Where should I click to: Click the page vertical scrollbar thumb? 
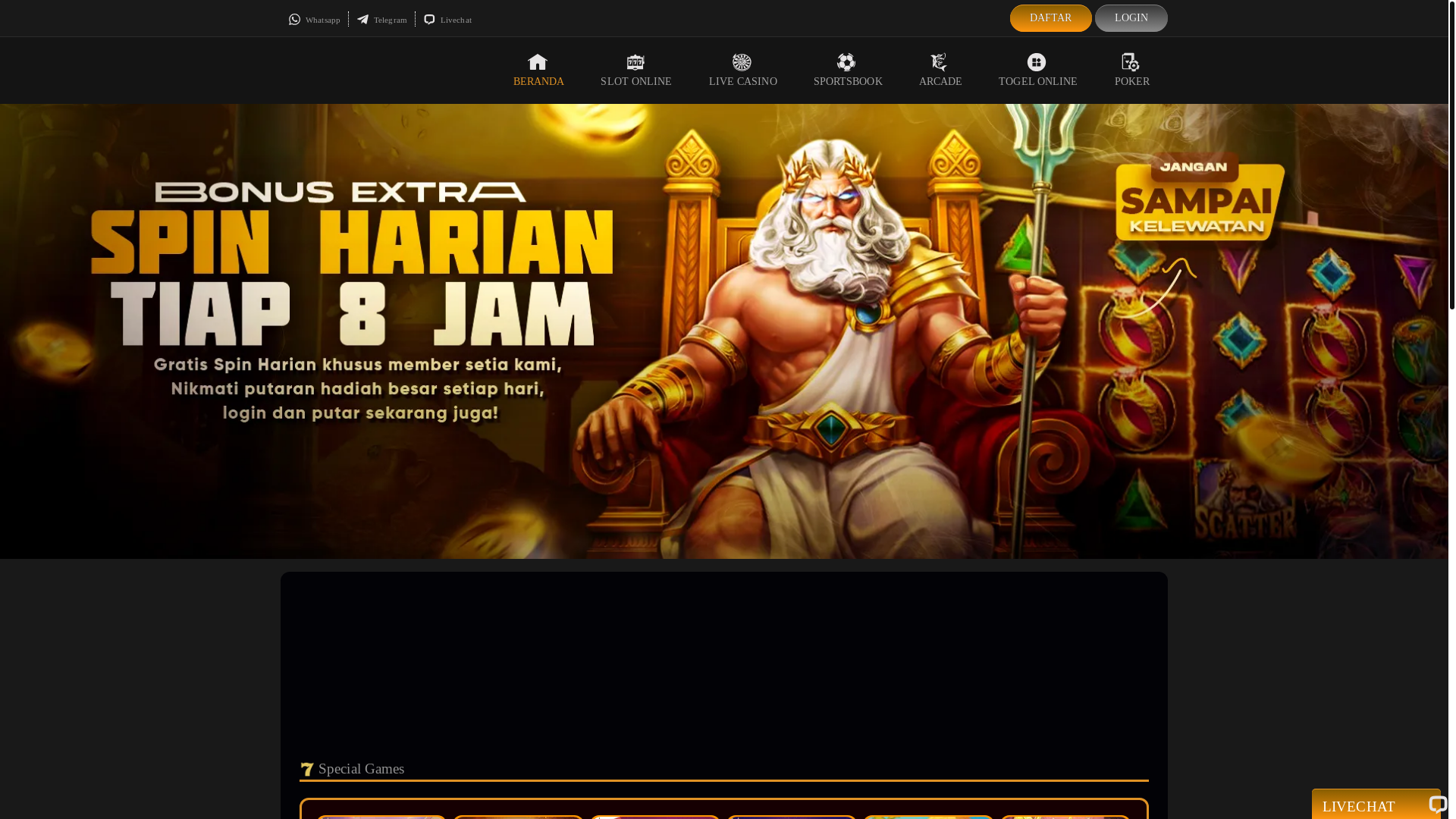[x=1452, y=155]
